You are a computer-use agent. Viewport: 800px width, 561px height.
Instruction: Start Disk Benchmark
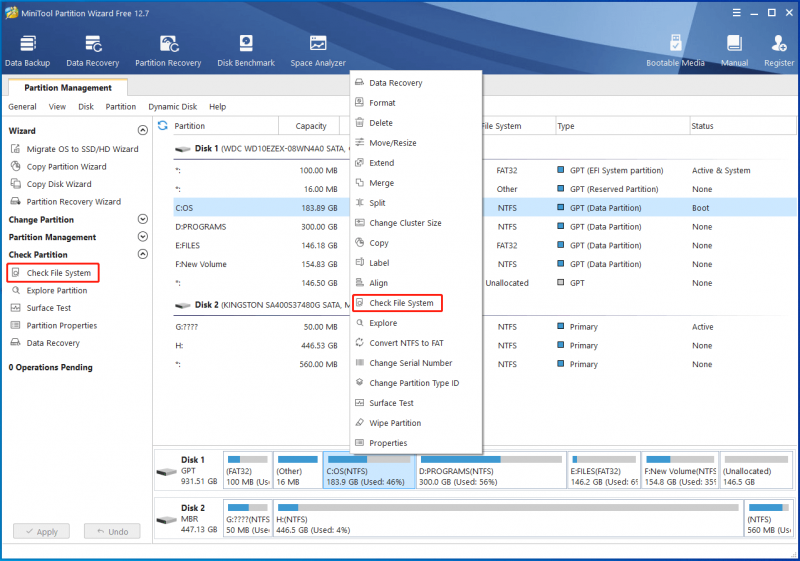coord(246,51)
